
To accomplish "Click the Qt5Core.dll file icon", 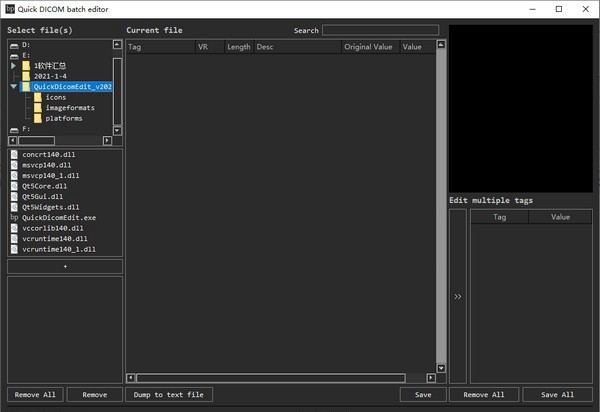I will [x=14, y=186].
